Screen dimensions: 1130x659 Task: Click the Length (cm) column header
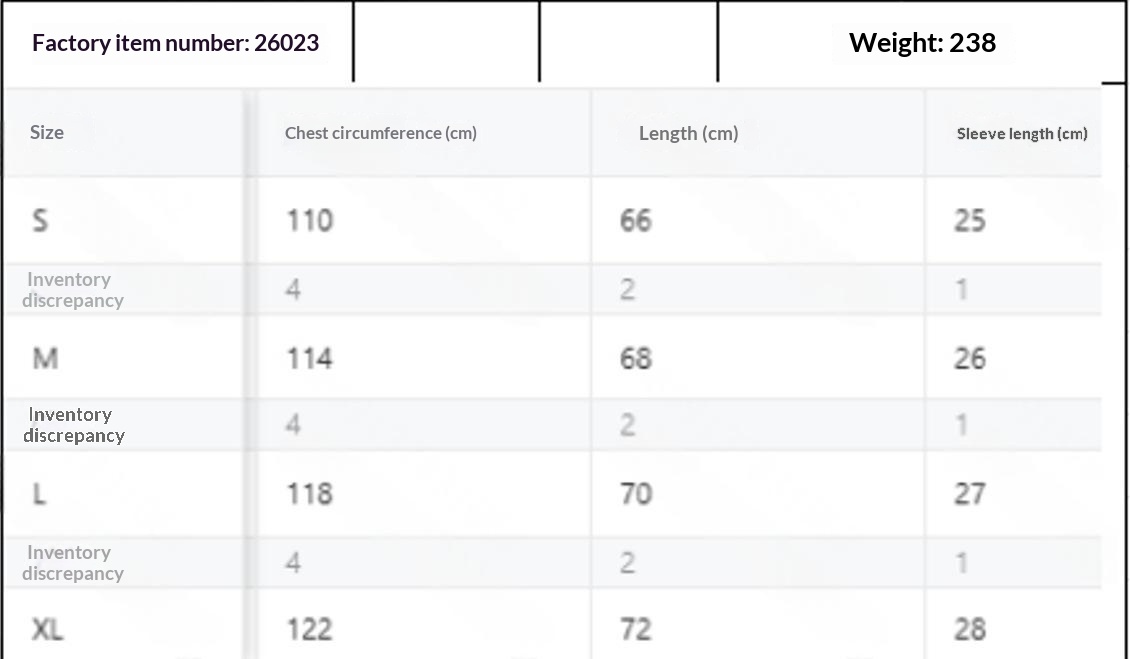point(688,133)
